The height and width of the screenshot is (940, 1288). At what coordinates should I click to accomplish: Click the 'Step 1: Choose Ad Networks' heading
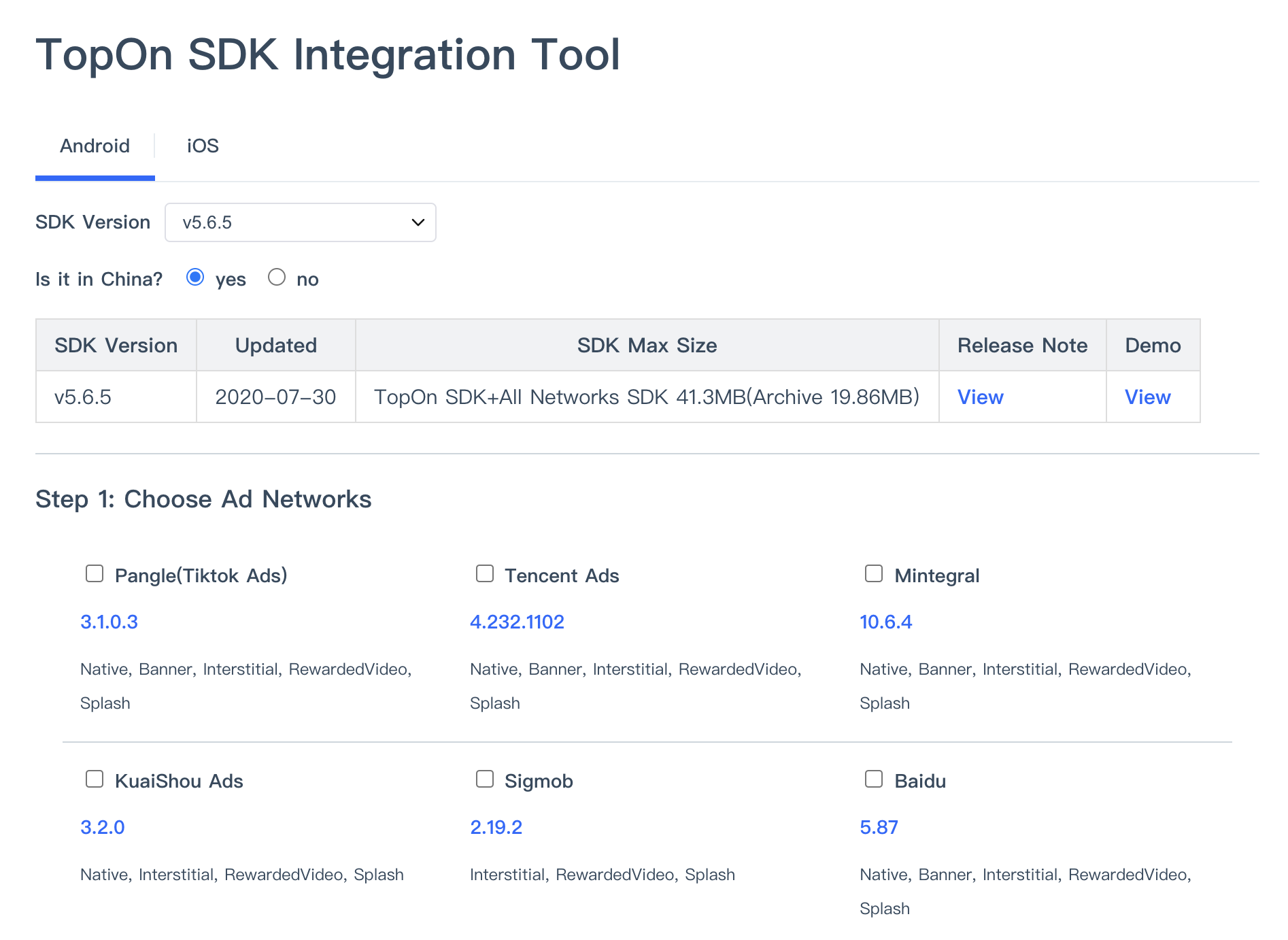(x=203, y=499)
